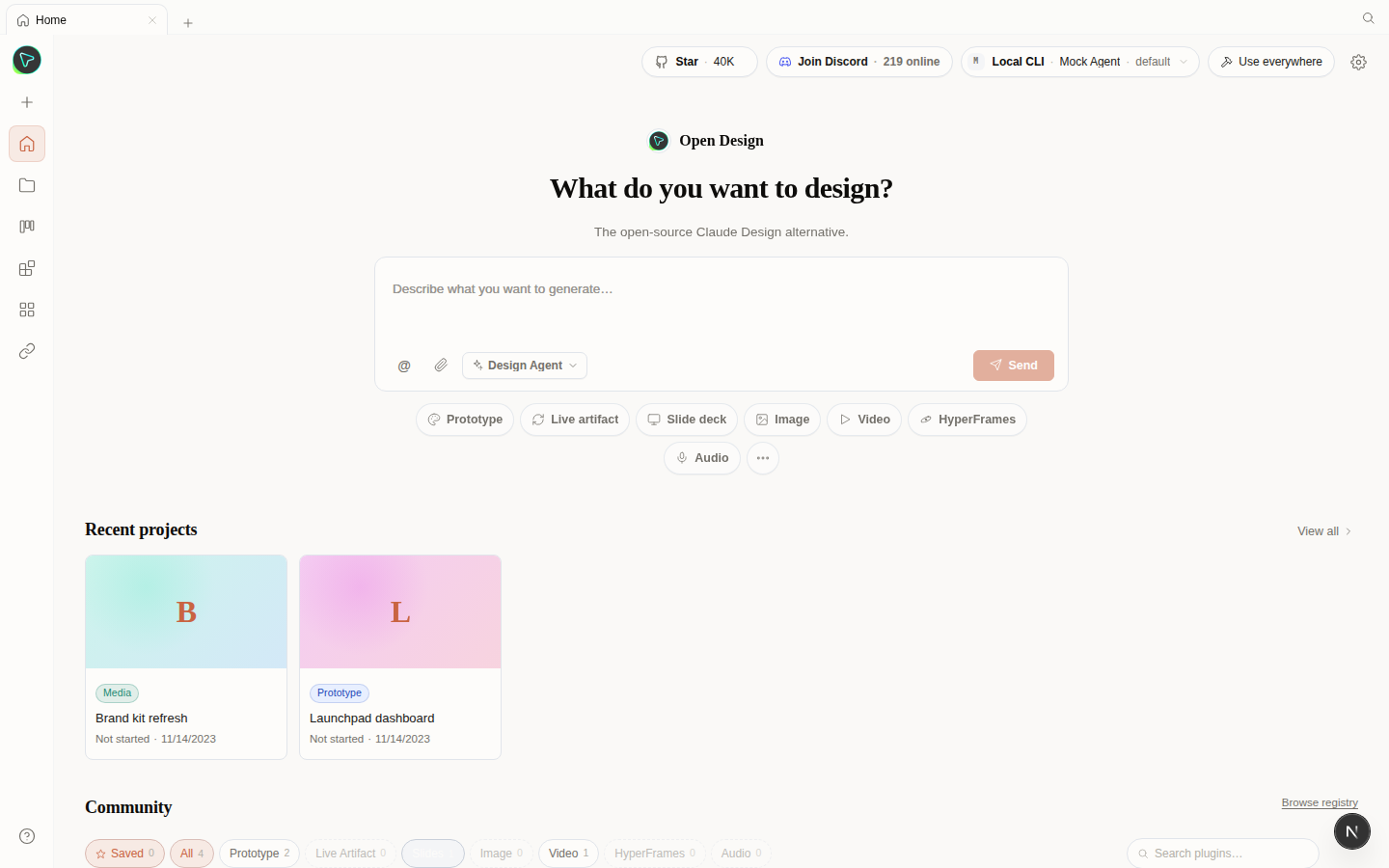Open the link icon in the sidebar
This screenshot has height=868, width=1389.
point(27,351)
